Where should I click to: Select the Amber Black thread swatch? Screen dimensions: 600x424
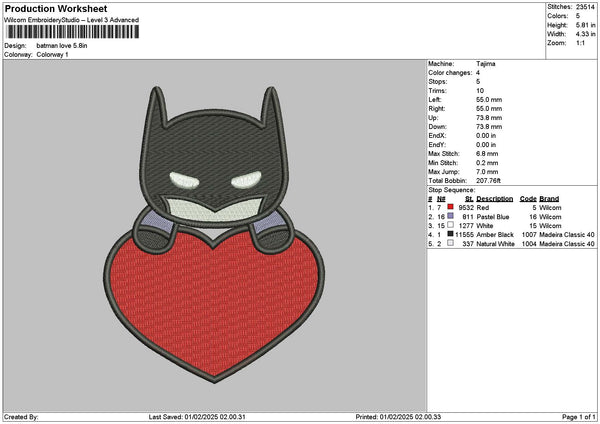click(450, 234)
